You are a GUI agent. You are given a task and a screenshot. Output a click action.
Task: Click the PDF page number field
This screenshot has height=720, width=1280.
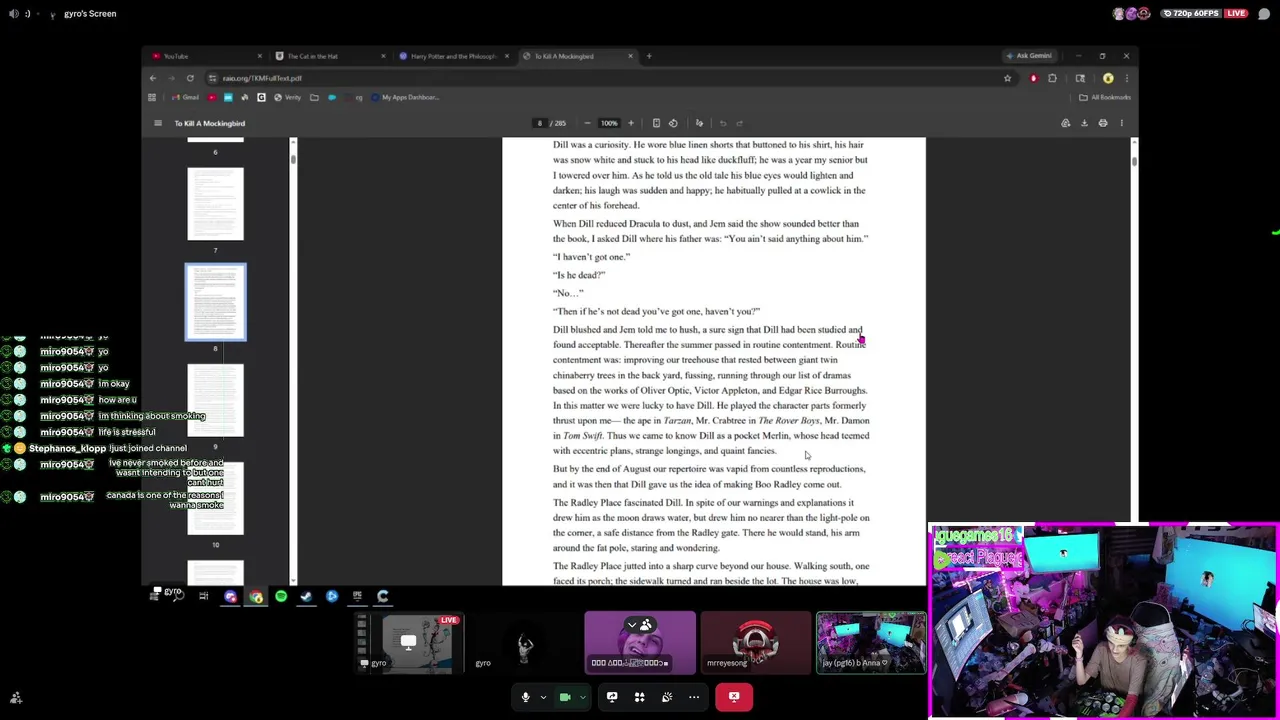point(540,123)
